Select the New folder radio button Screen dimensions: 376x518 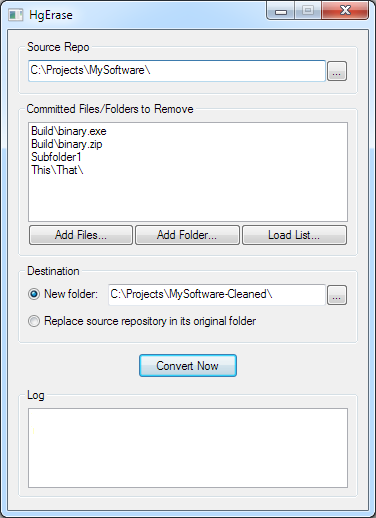[x=34, y=294]
